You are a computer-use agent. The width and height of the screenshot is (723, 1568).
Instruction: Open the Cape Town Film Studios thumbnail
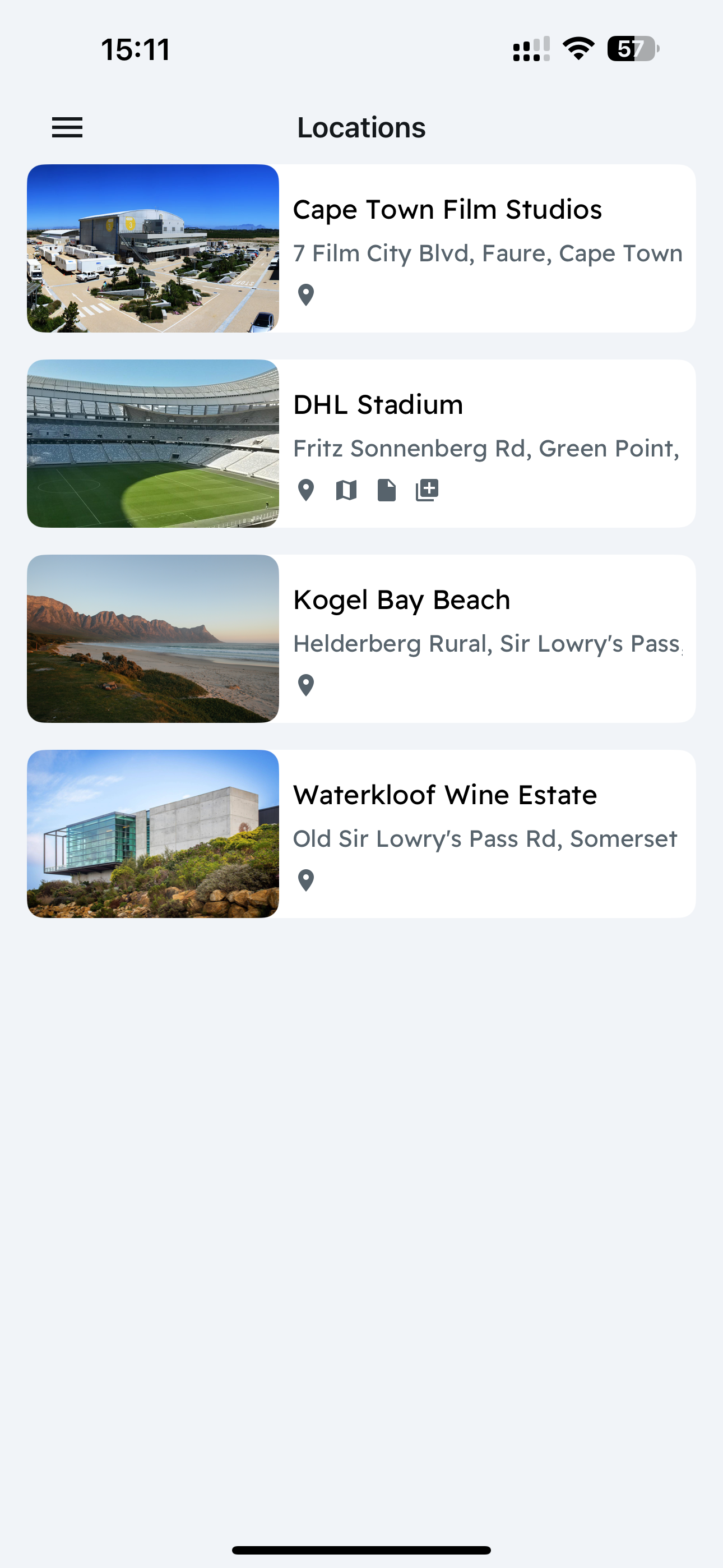tap(153, 248)
